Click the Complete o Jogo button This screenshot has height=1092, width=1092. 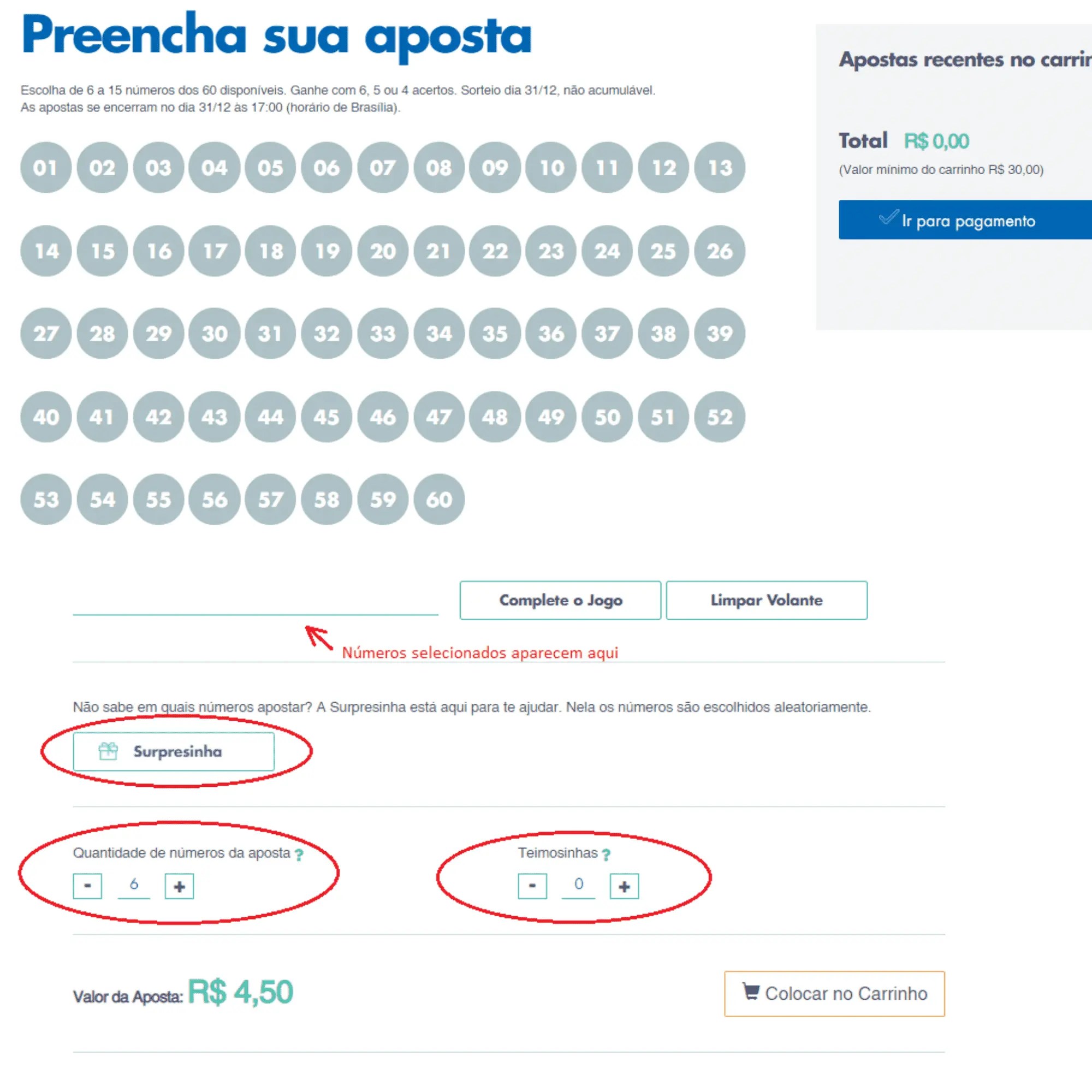pyautogui.click(x=560, y=600)
